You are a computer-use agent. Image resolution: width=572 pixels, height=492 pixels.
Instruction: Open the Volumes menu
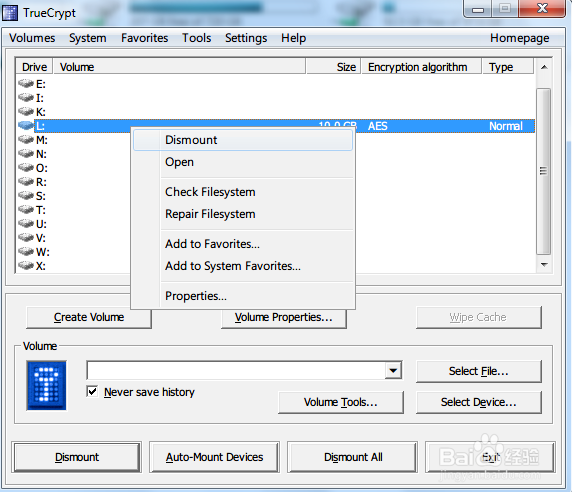tap(32, 38)
